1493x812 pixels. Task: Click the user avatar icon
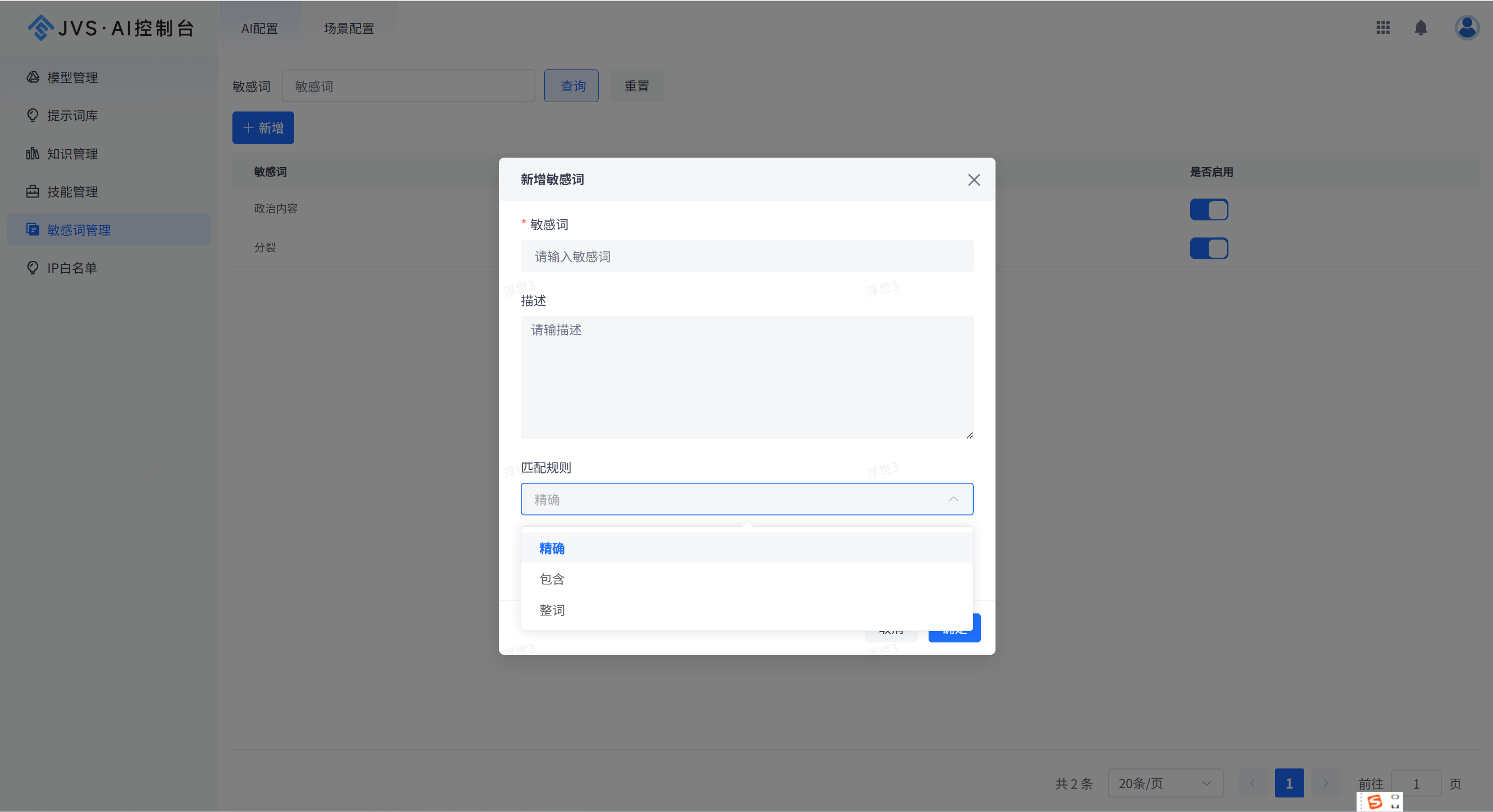[1467, 27]
